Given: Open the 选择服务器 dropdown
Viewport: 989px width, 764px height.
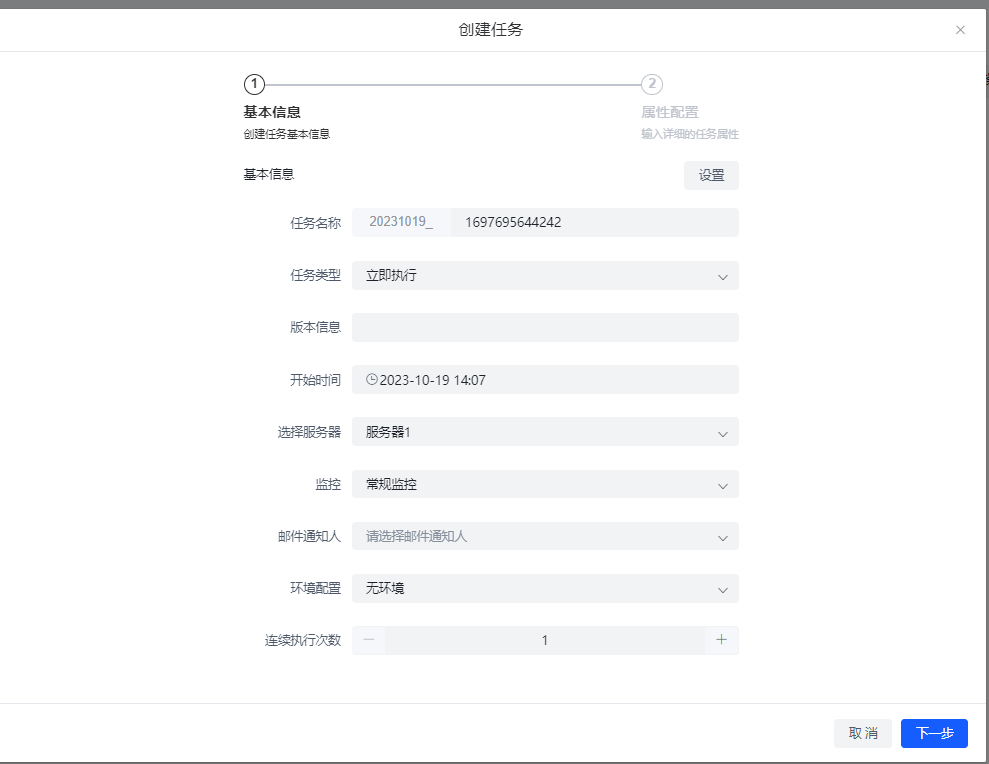Looking at the screenshot, I should (x=545, y=432).
